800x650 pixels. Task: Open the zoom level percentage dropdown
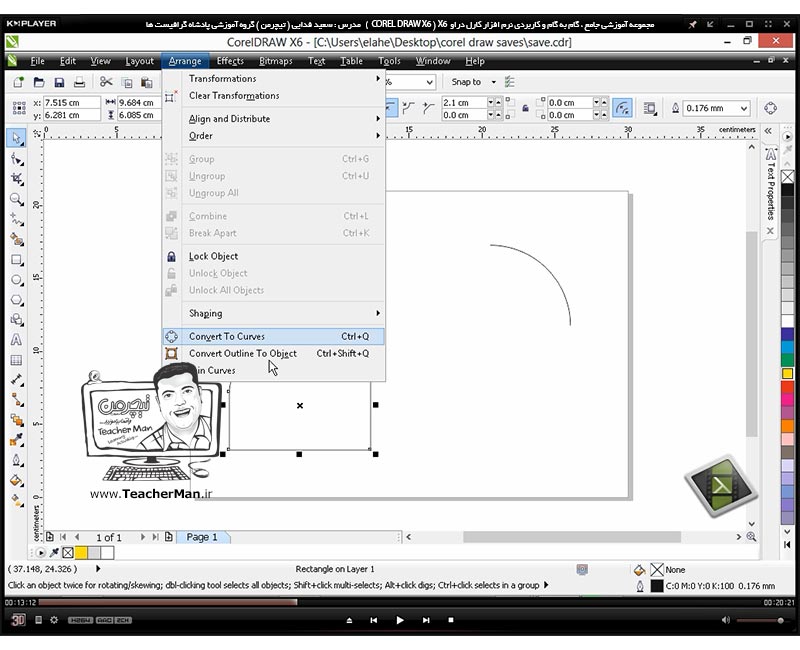(x=430, y=82)
